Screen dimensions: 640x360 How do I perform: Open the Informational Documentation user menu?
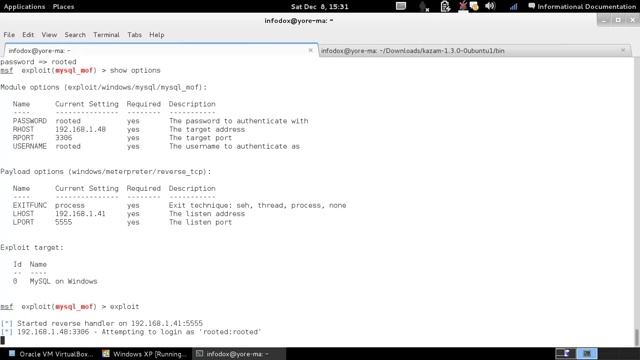point(582,7)
